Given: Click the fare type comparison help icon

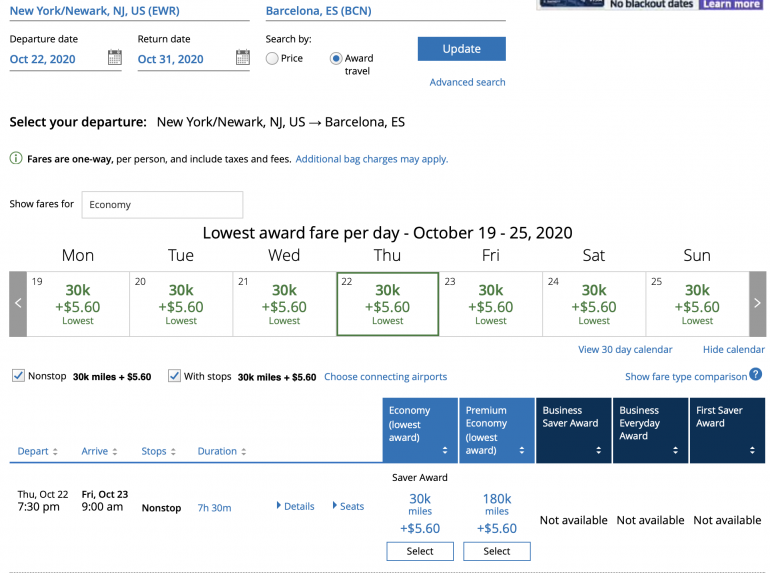Looking at the screenshot, I should (x=756, y=375).
